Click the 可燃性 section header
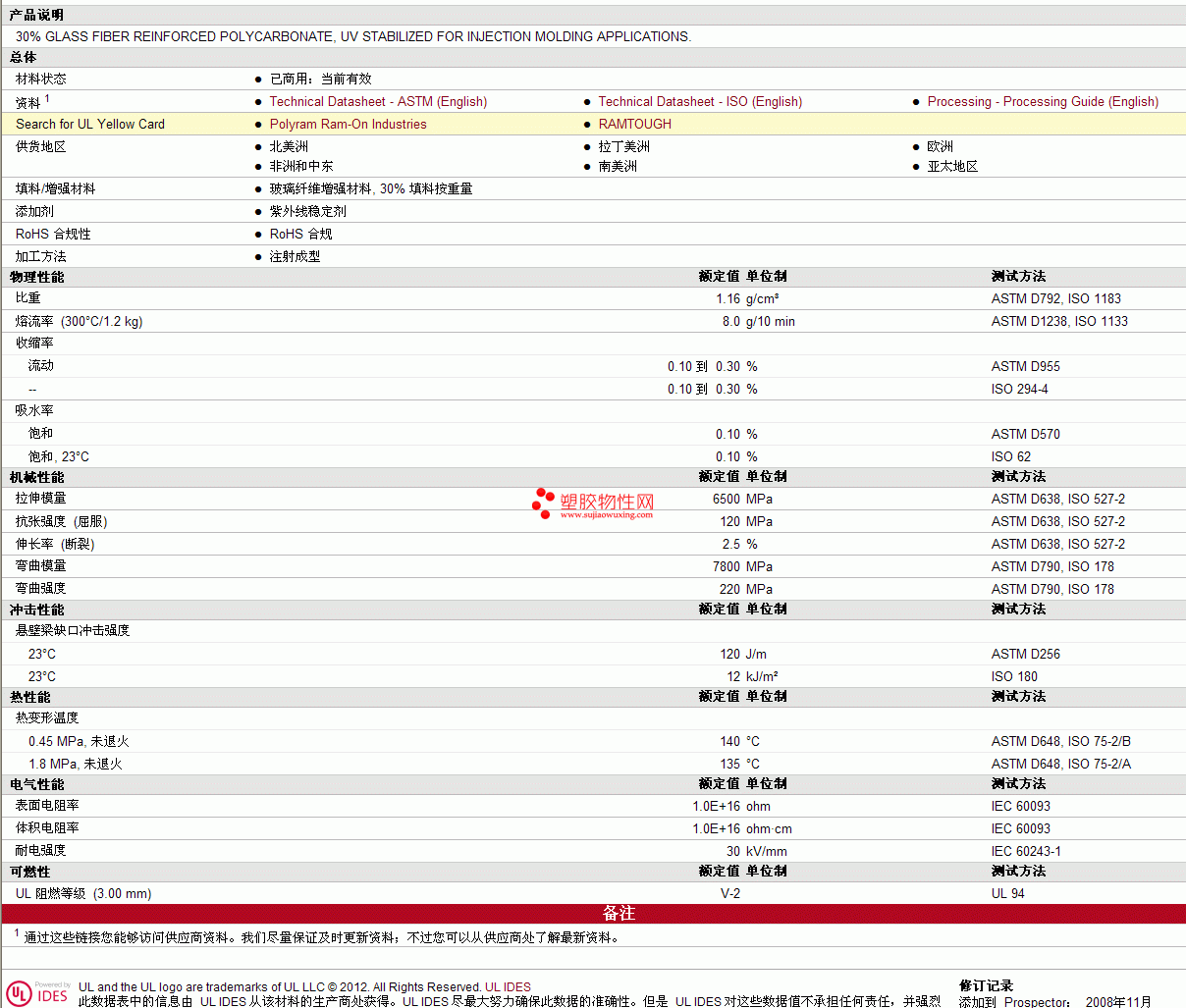 point(30,872)
